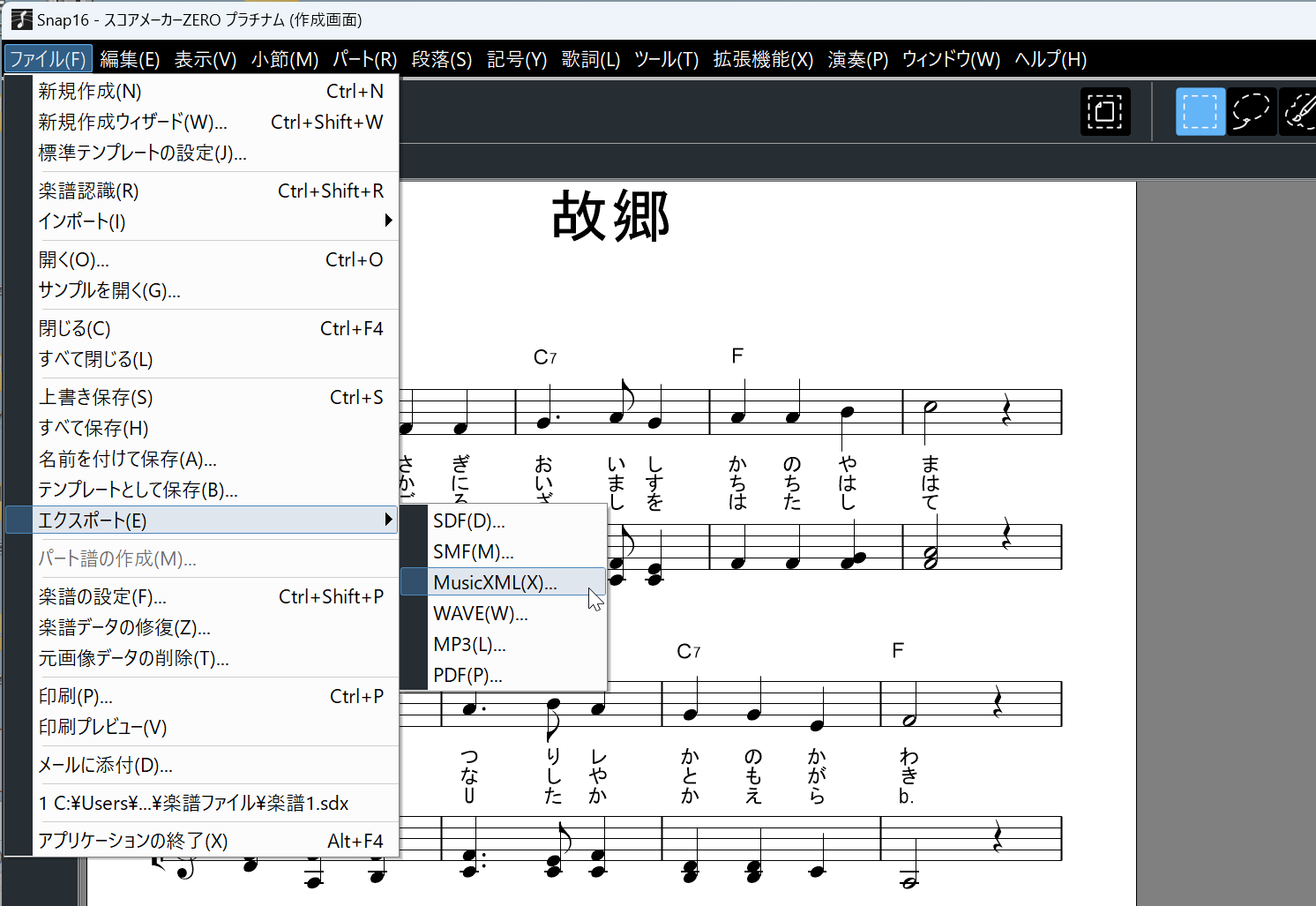
Task: Choose テンプレートとして保存(B)... entry
Action: coord(215,490)
